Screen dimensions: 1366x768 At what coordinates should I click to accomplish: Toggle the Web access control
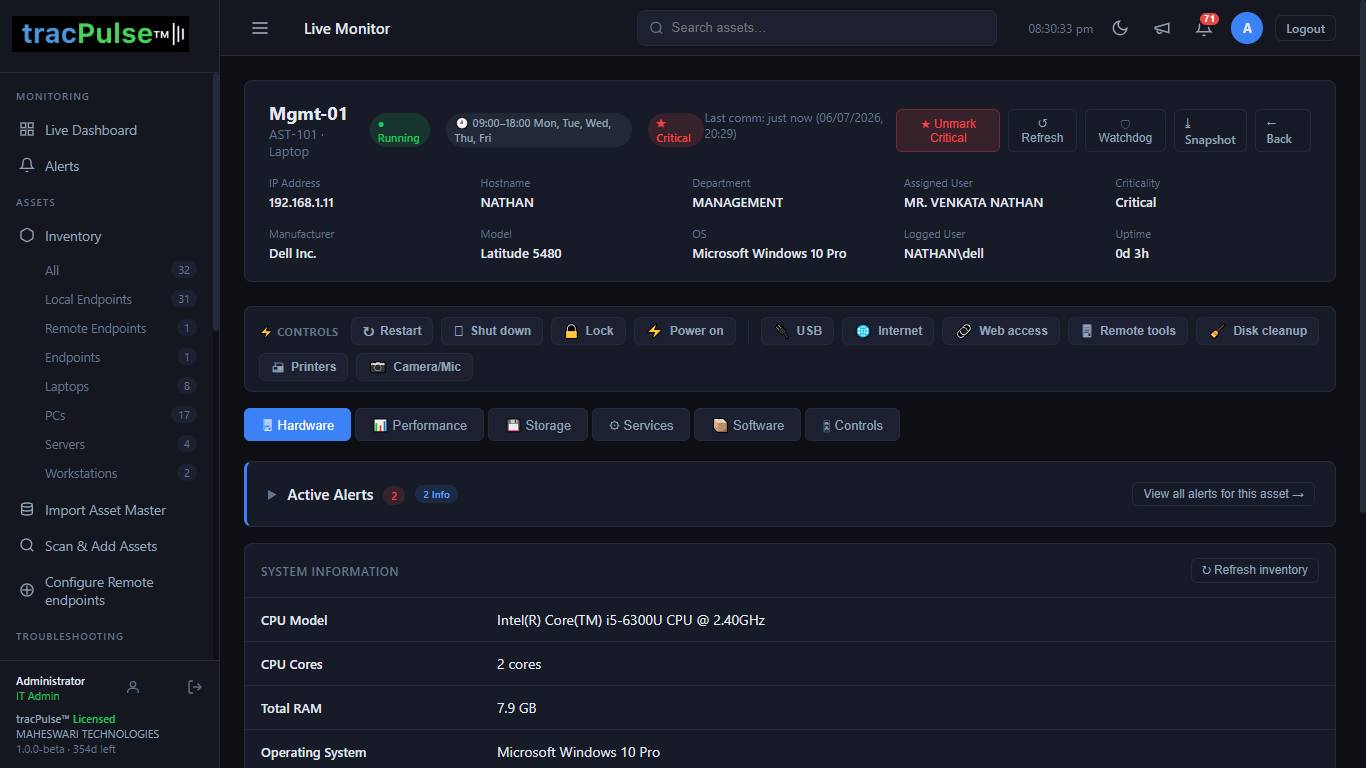coord(1001,331)
